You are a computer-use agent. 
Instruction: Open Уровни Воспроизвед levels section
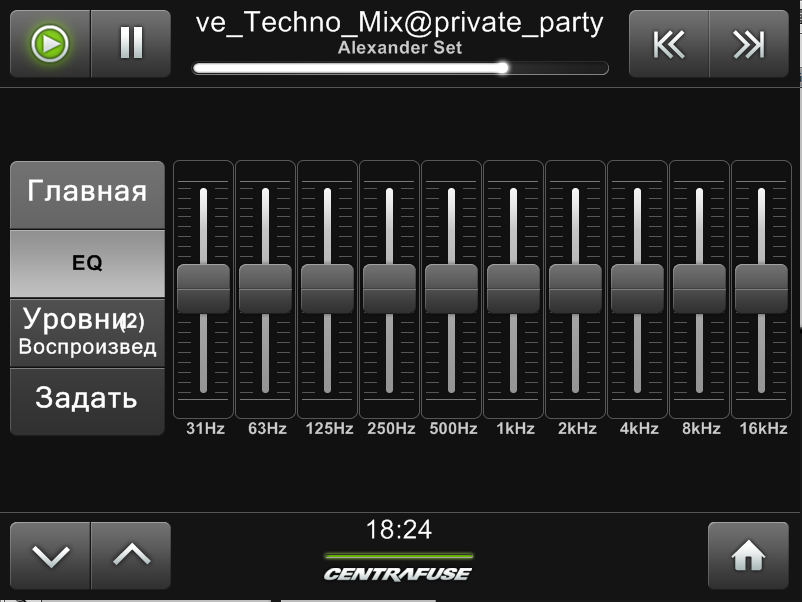point(87,333)
